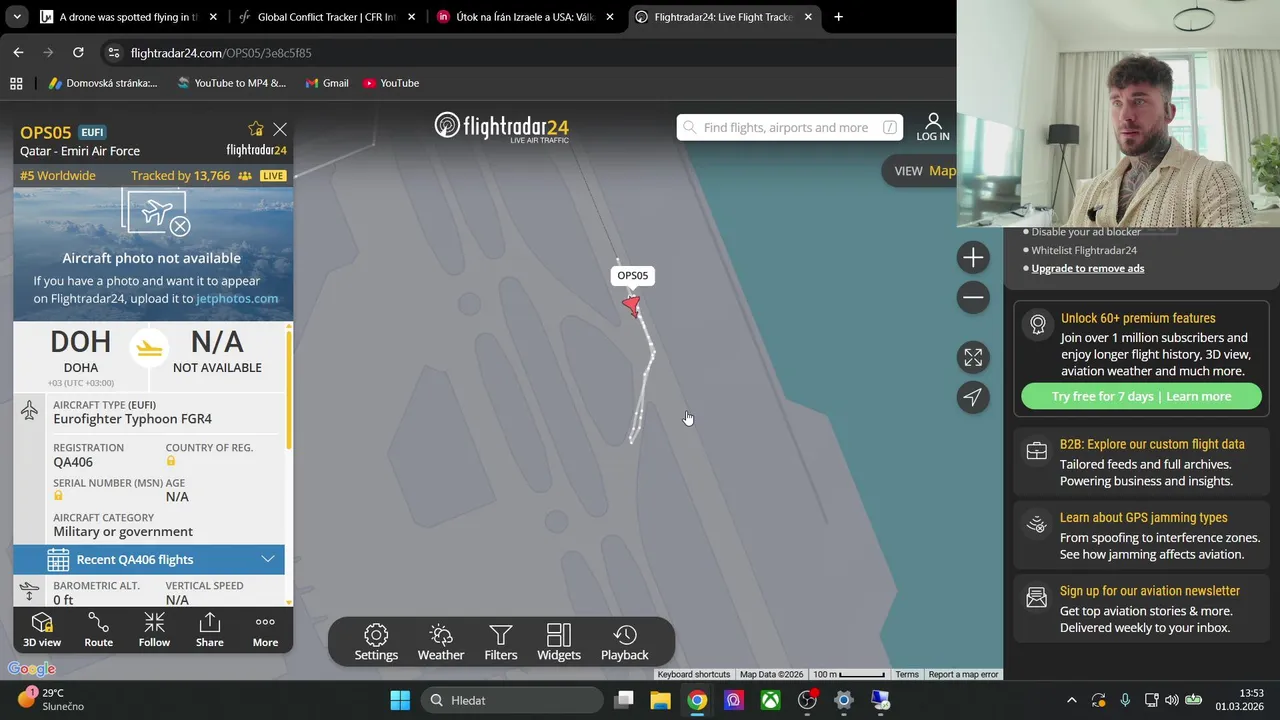
Task: Open a new browser tab
Action: (x=838, y=17)
